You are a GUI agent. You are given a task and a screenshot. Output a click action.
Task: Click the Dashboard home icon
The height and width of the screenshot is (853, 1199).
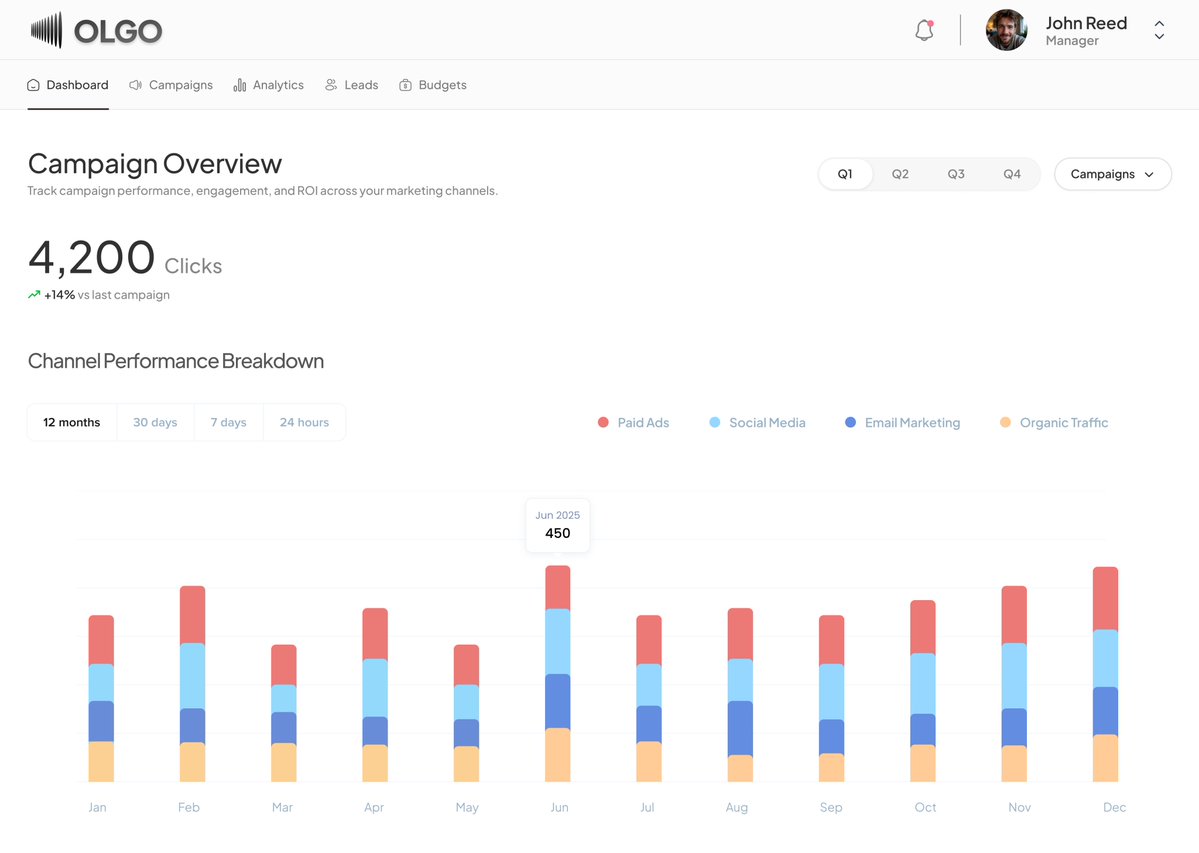[x=32, y=85]
